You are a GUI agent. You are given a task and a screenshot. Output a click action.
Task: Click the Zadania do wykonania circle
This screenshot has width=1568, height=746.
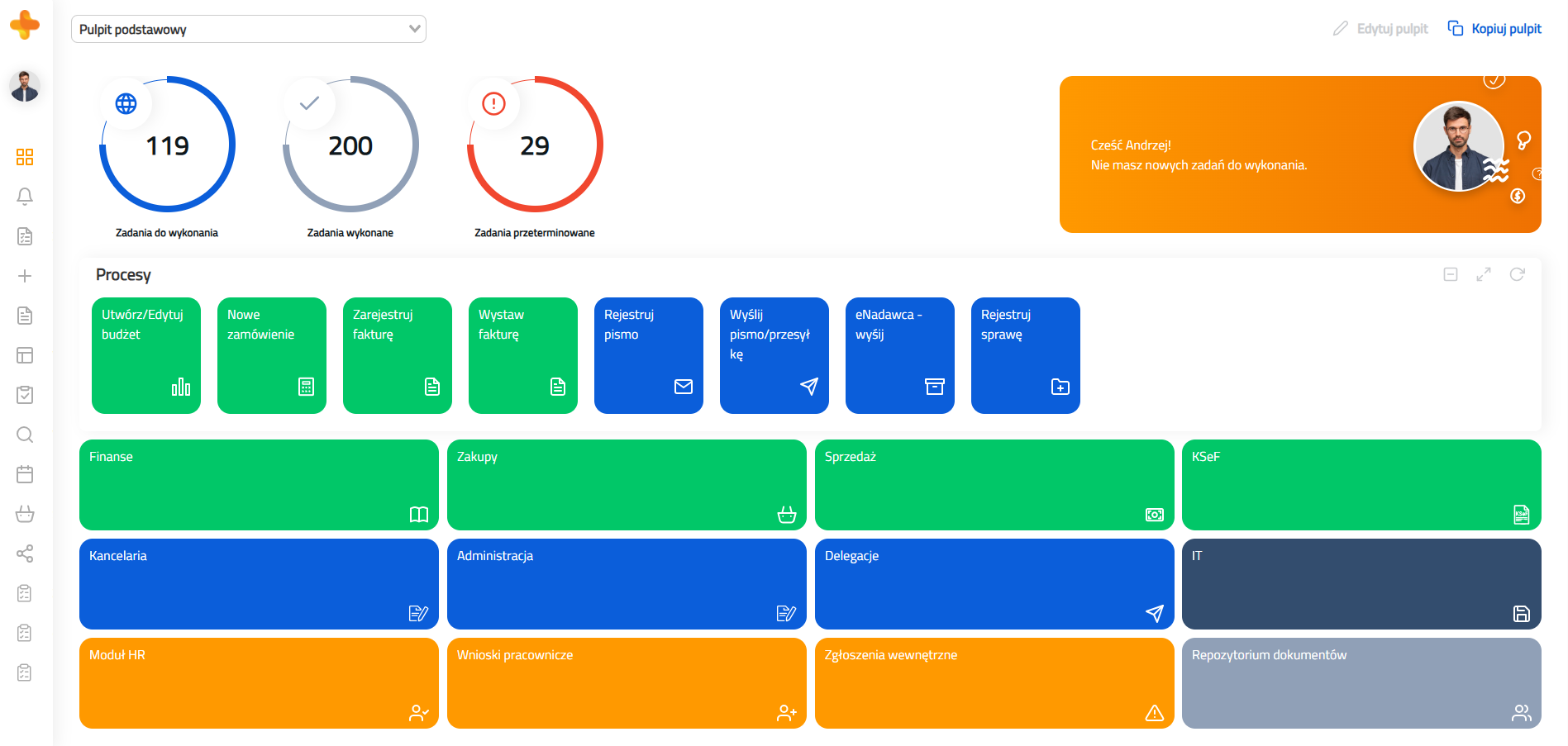168,145
